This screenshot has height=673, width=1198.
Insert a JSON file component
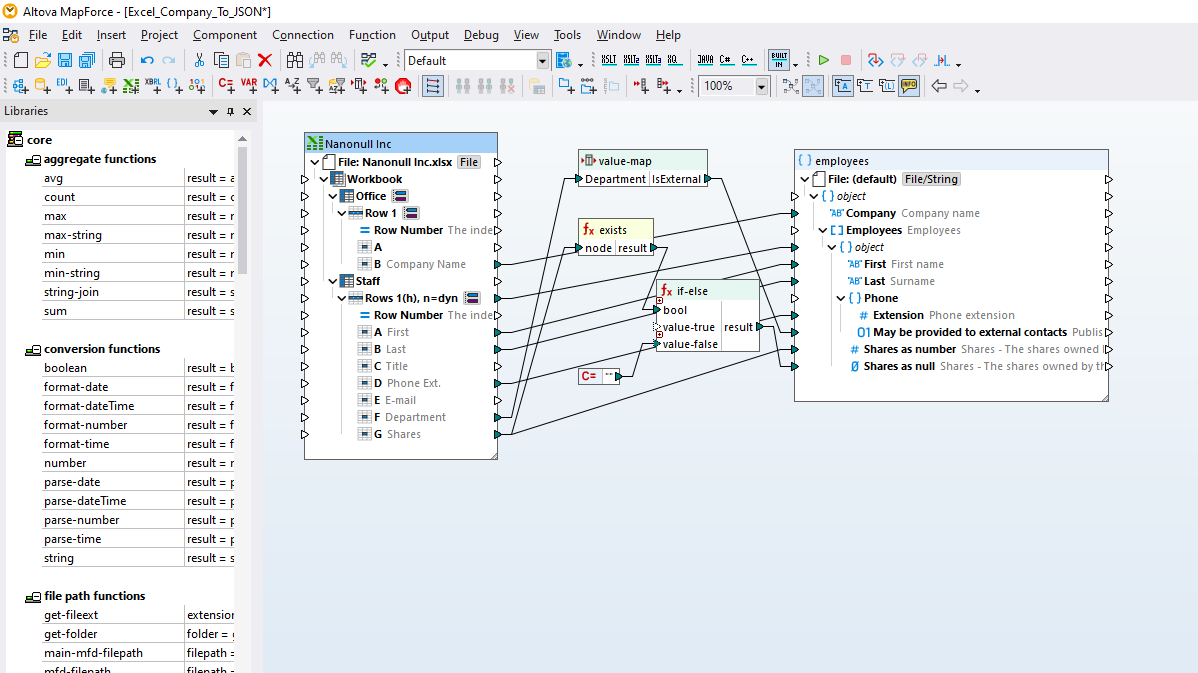click(172, 85)
